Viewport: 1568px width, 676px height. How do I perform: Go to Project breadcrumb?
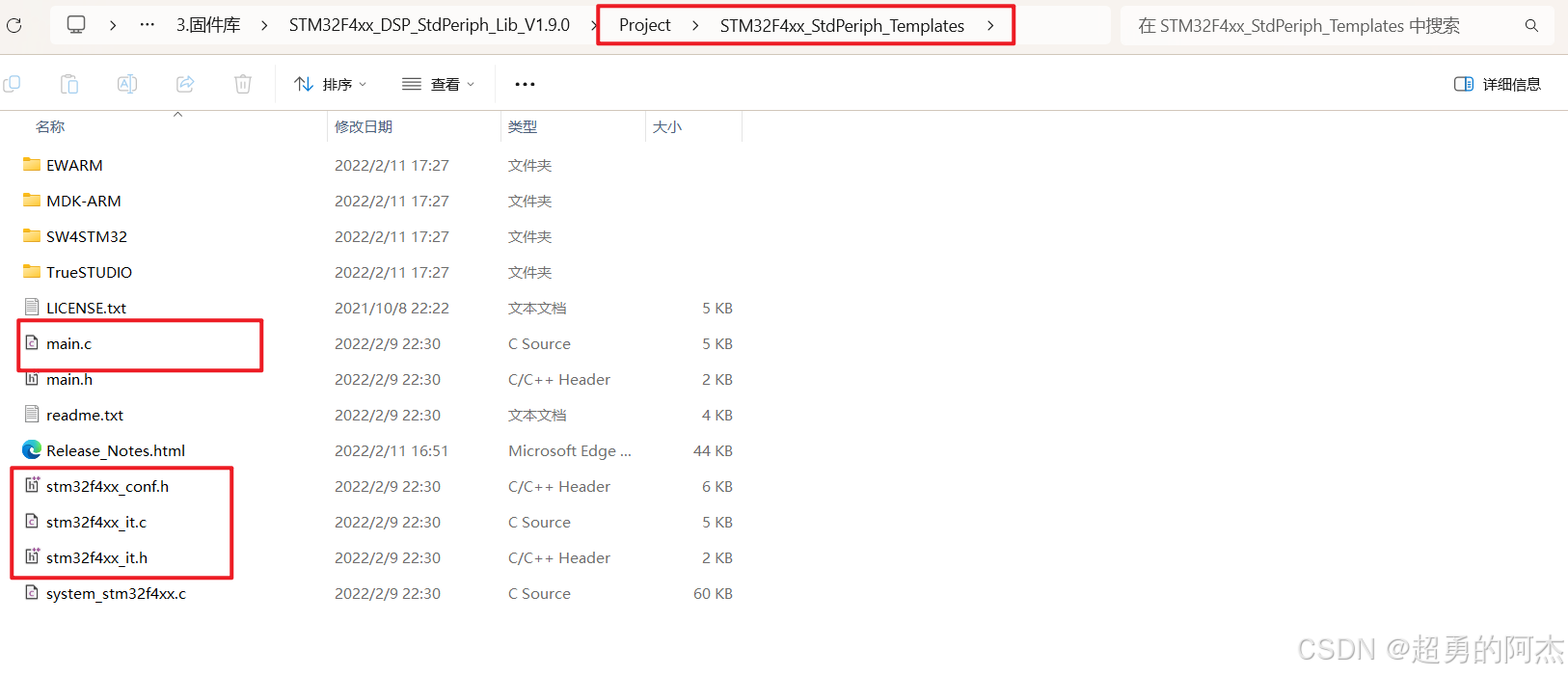[644, 26]
